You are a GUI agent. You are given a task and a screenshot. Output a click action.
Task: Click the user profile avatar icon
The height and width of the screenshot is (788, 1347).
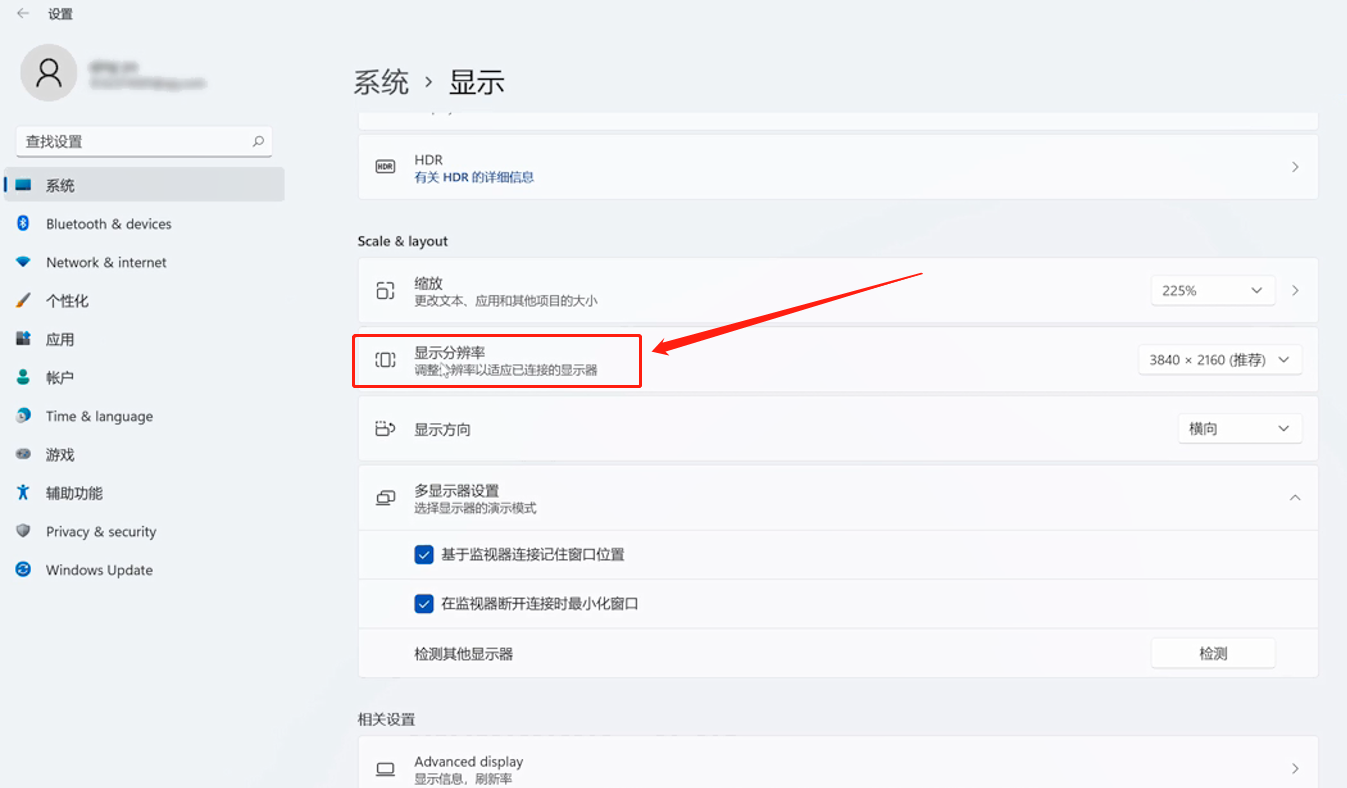coord(49,72)
